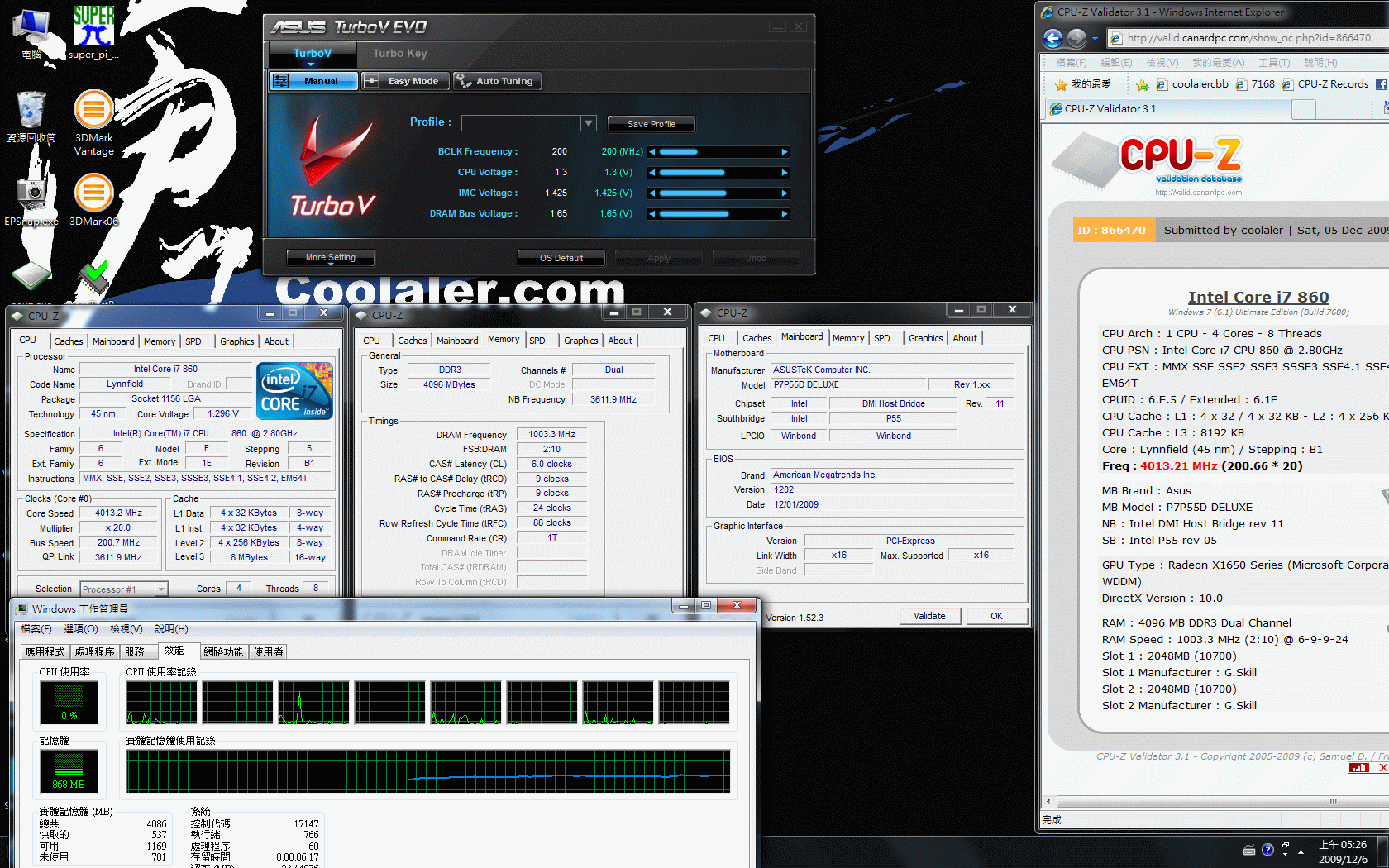Click the right arrow of the DRAM Bus Voltage slider

click(785, 214)
